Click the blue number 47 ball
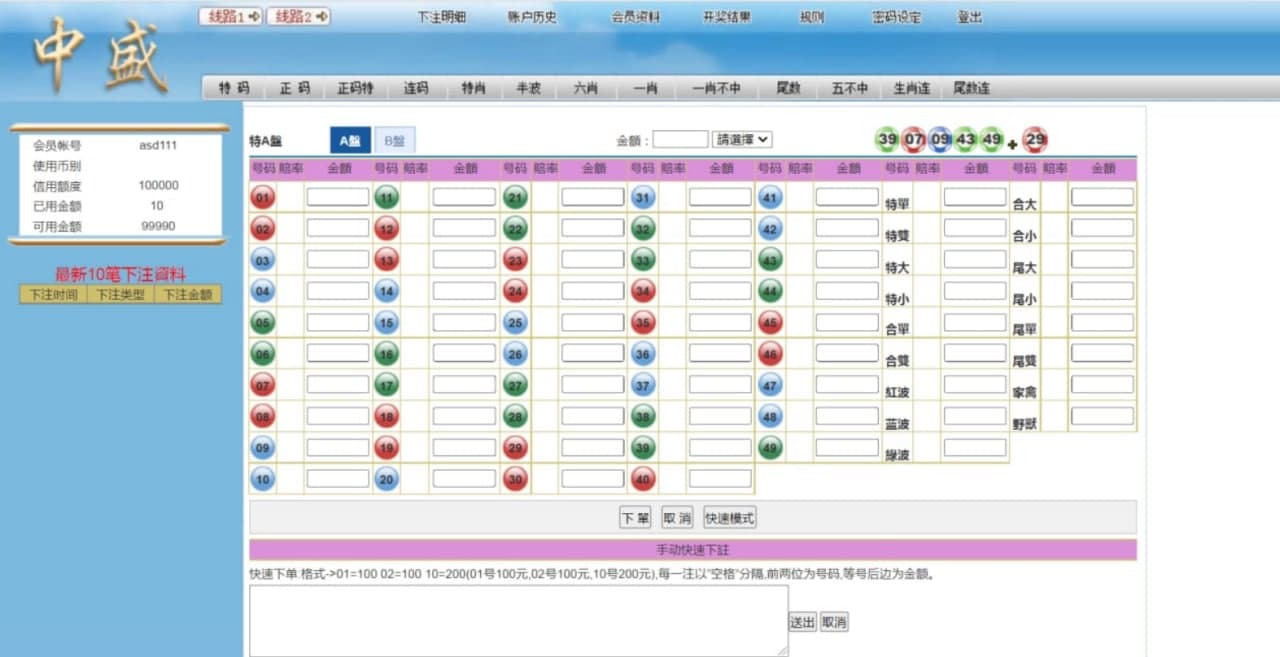The height and width of the screenshot is (657, 1280). pyautogui.click(x=770, y=385)
